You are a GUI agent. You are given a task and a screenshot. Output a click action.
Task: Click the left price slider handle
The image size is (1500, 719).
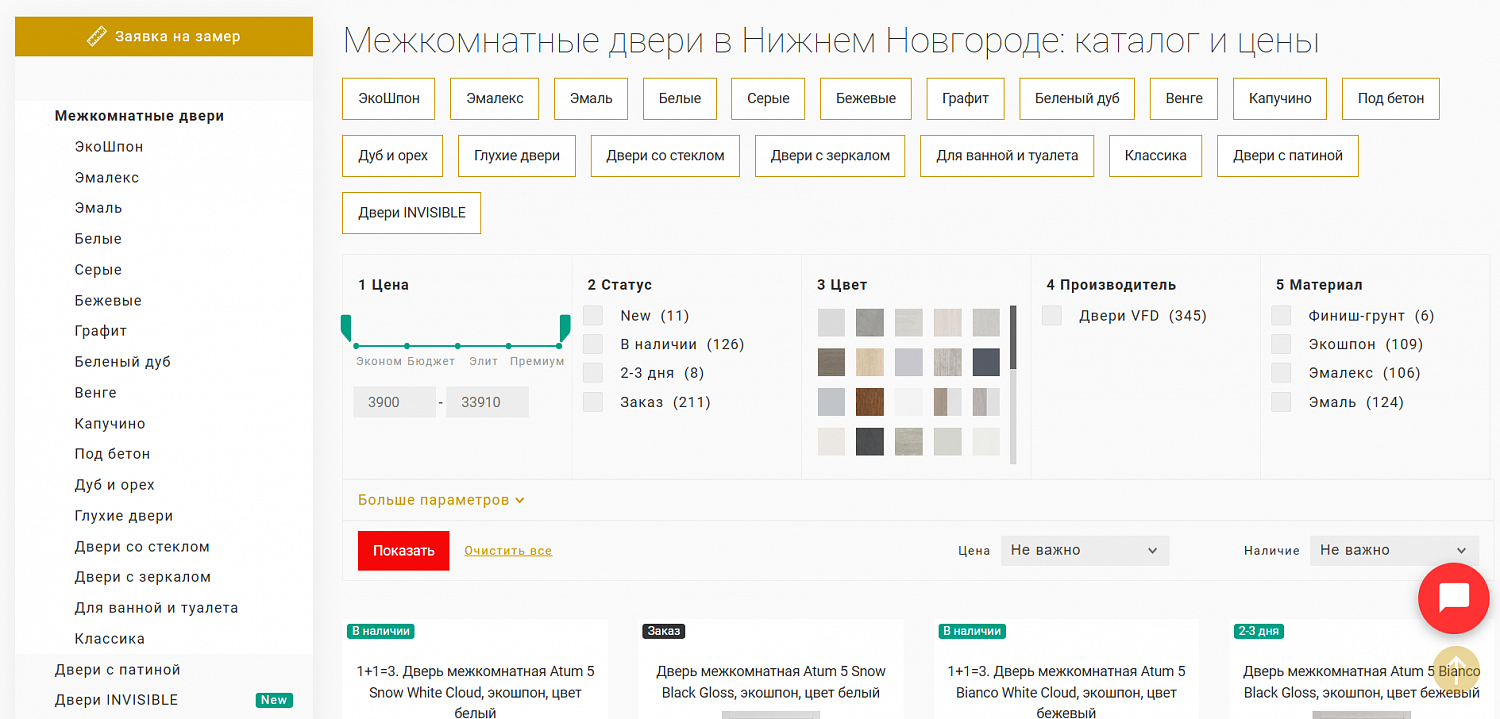346,328
